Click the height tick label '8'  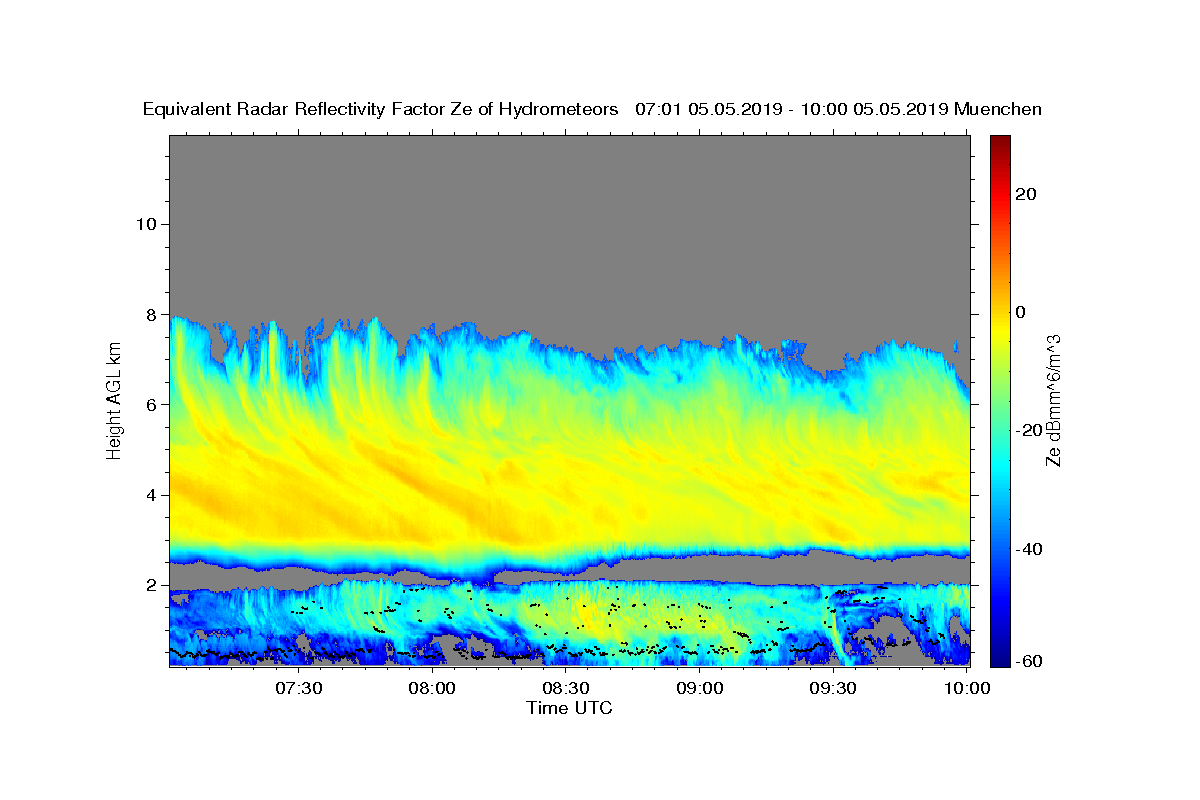151,314
